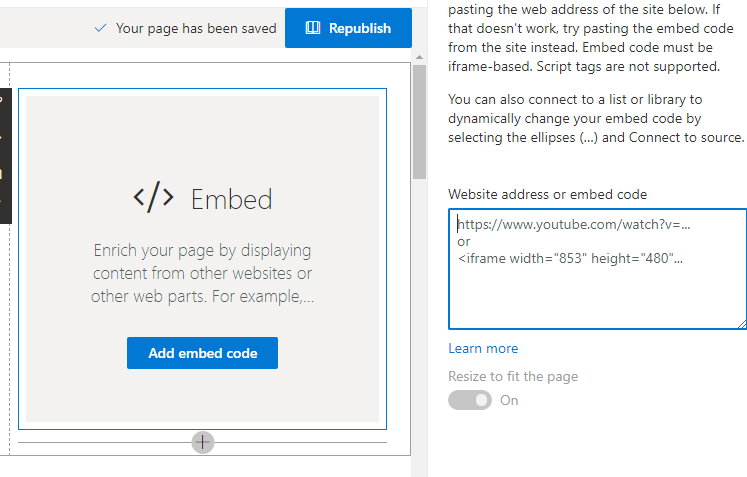Open the Learn more link
Screen dimensions: 747x477
point(483,348)
